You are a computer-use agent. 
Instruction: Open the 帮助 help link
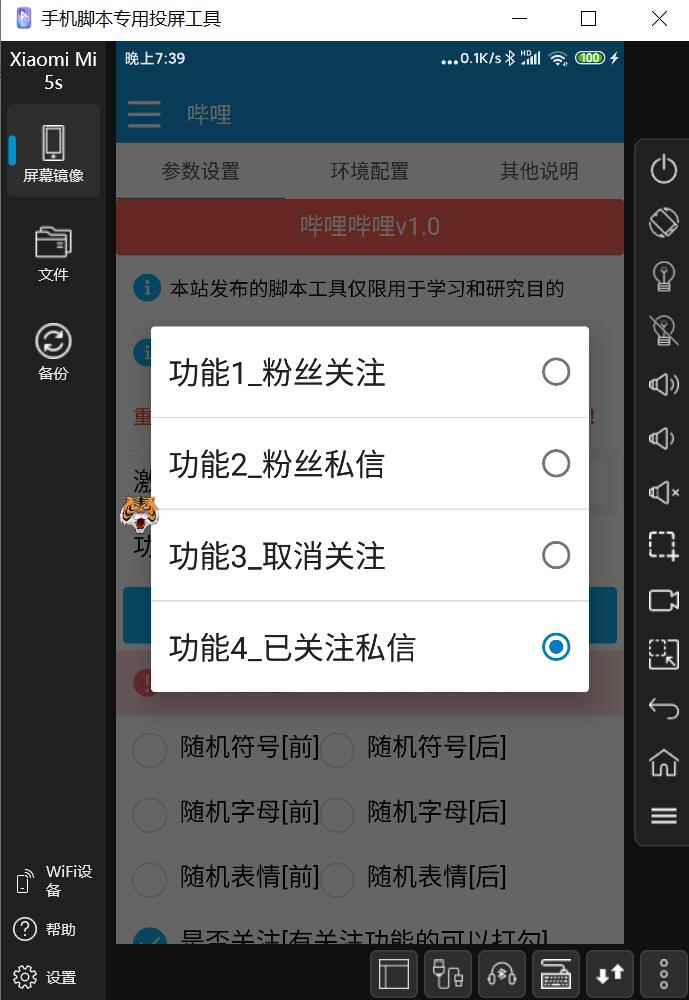(45, 929)
